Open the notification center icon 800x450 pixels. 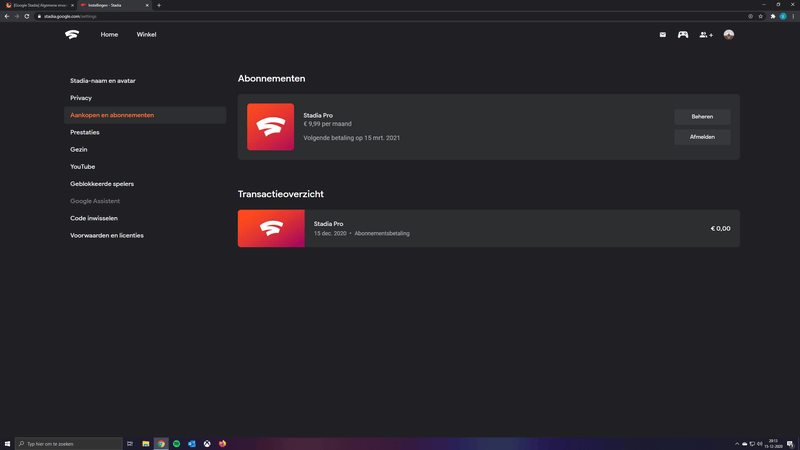[x=790, y=444]
